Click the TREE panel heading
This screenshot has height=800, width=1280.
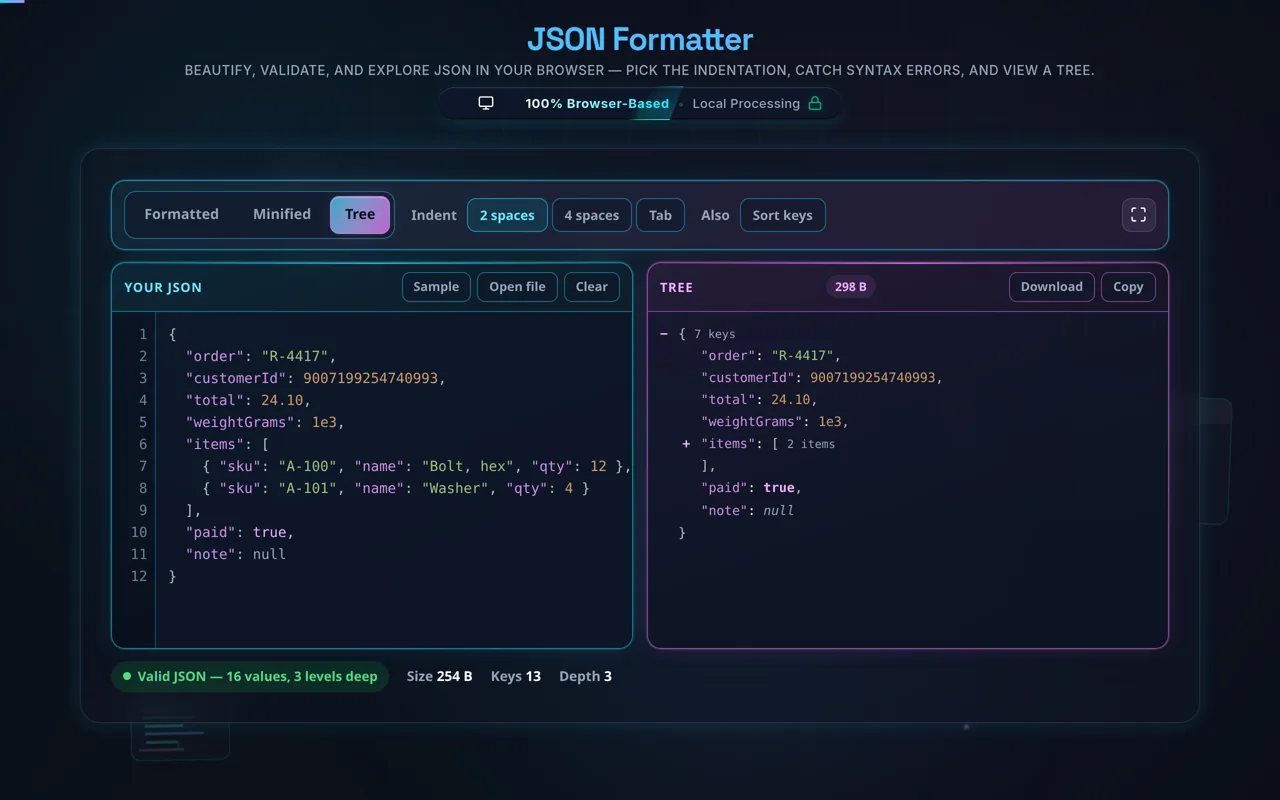(x=676, y=287)
